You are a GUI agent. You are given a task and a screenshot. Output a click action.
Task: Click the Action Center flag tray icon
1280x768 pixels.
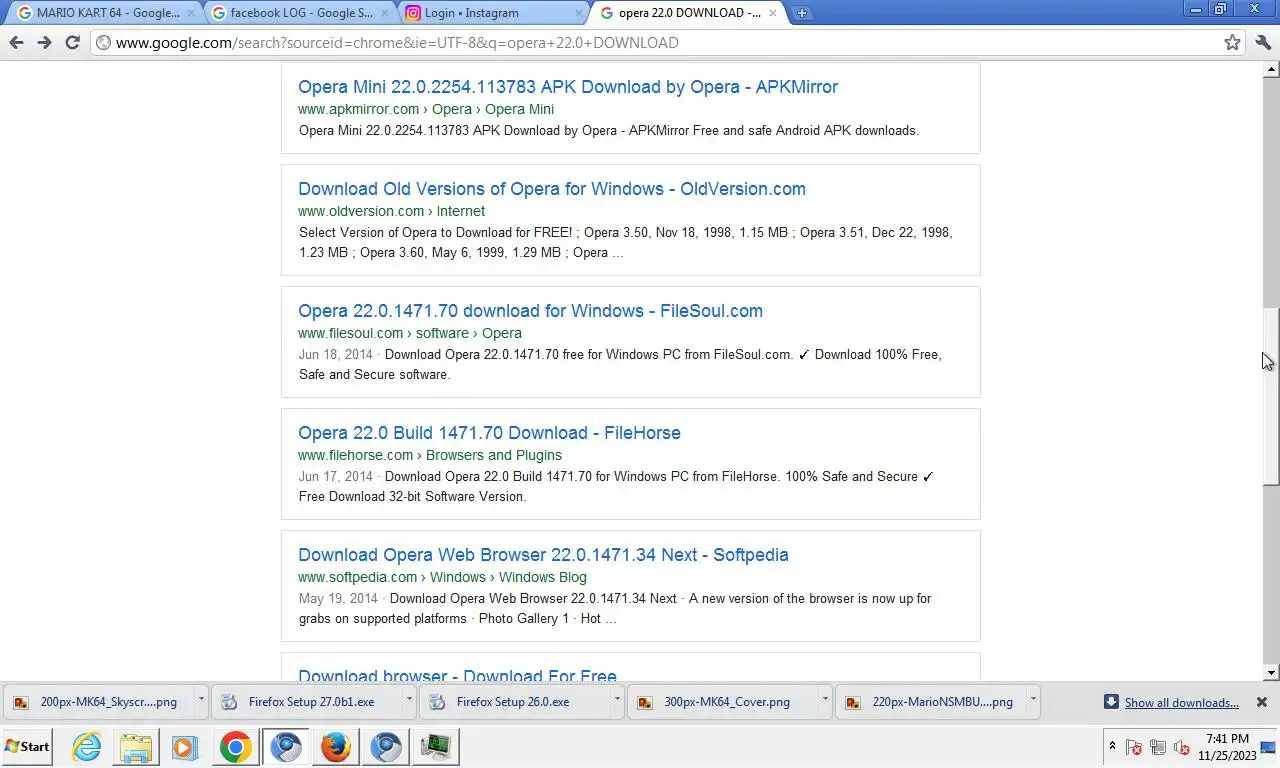[x=1134, y=747]
